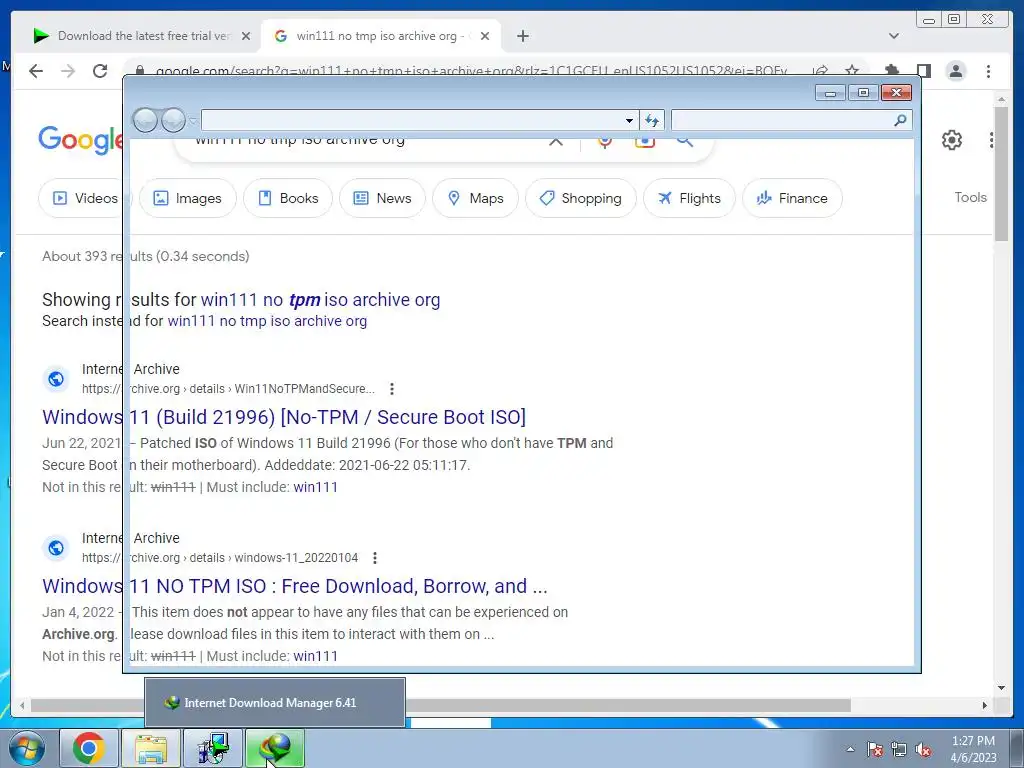Click the taskbar clock showing 1:27 PM
1024x768 pixels.
[973, 749]
